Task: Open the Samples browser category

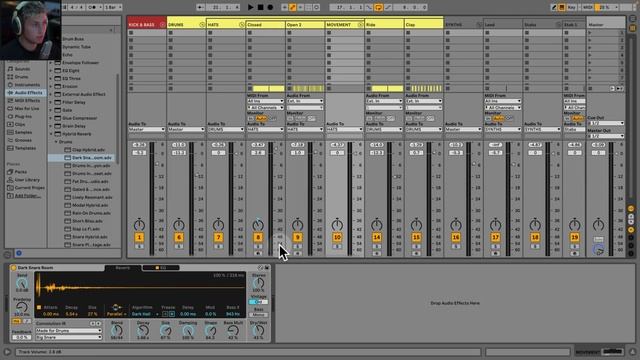Action: pos(23,132)
